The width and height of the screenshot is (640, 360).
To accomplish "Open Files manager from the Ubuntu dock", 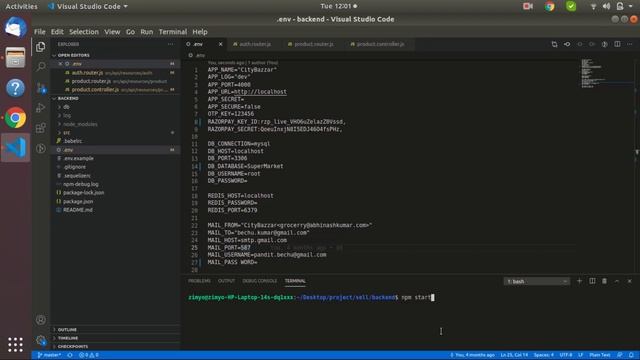I will (15, 58).
